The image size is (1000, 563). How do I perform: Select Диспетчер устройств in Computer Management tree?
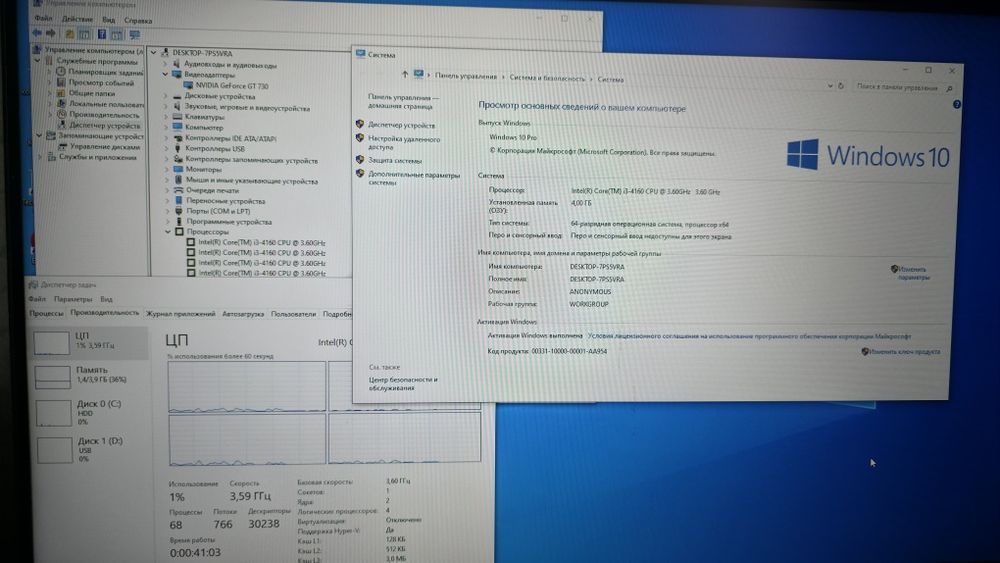pyautogui.click(x=105, y=125)
